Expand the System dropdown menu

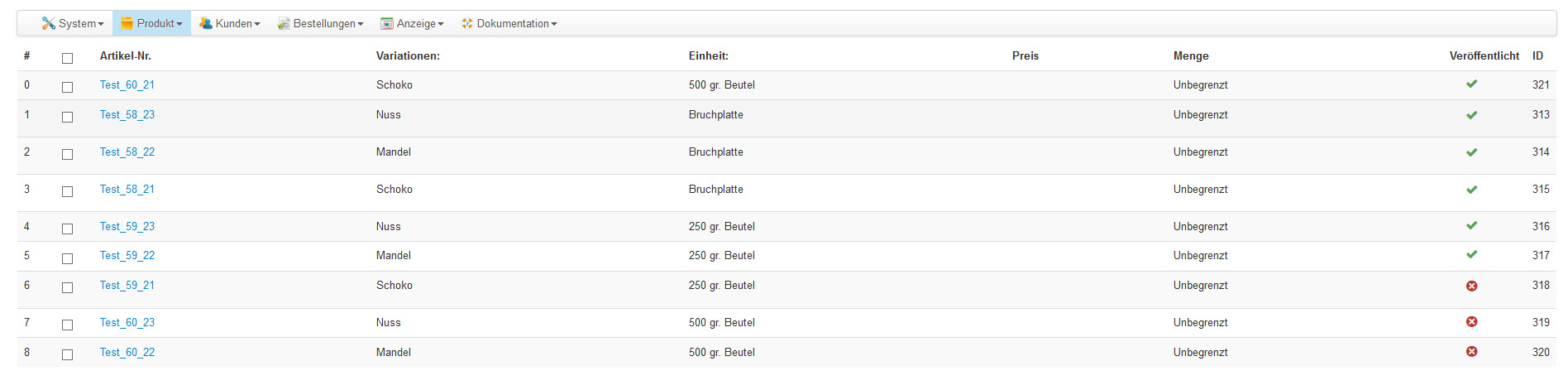(x=73, y=23)
